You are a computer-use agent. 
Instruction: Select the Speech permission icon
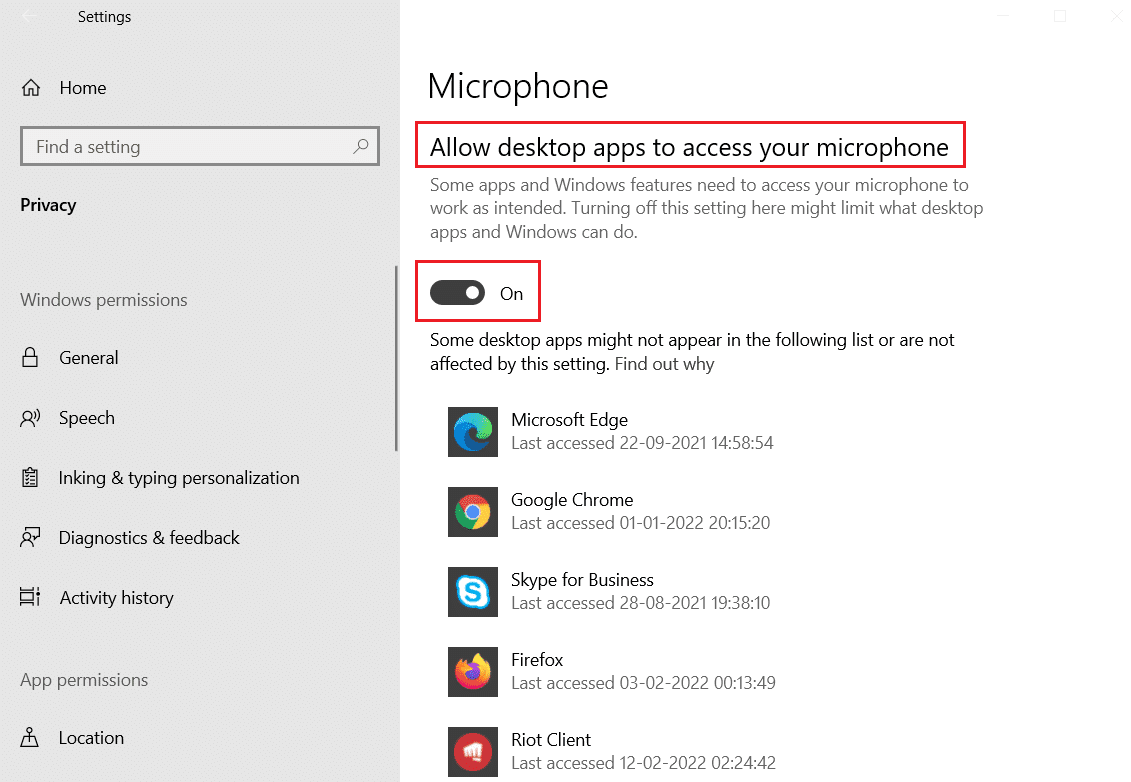[30, 418]
